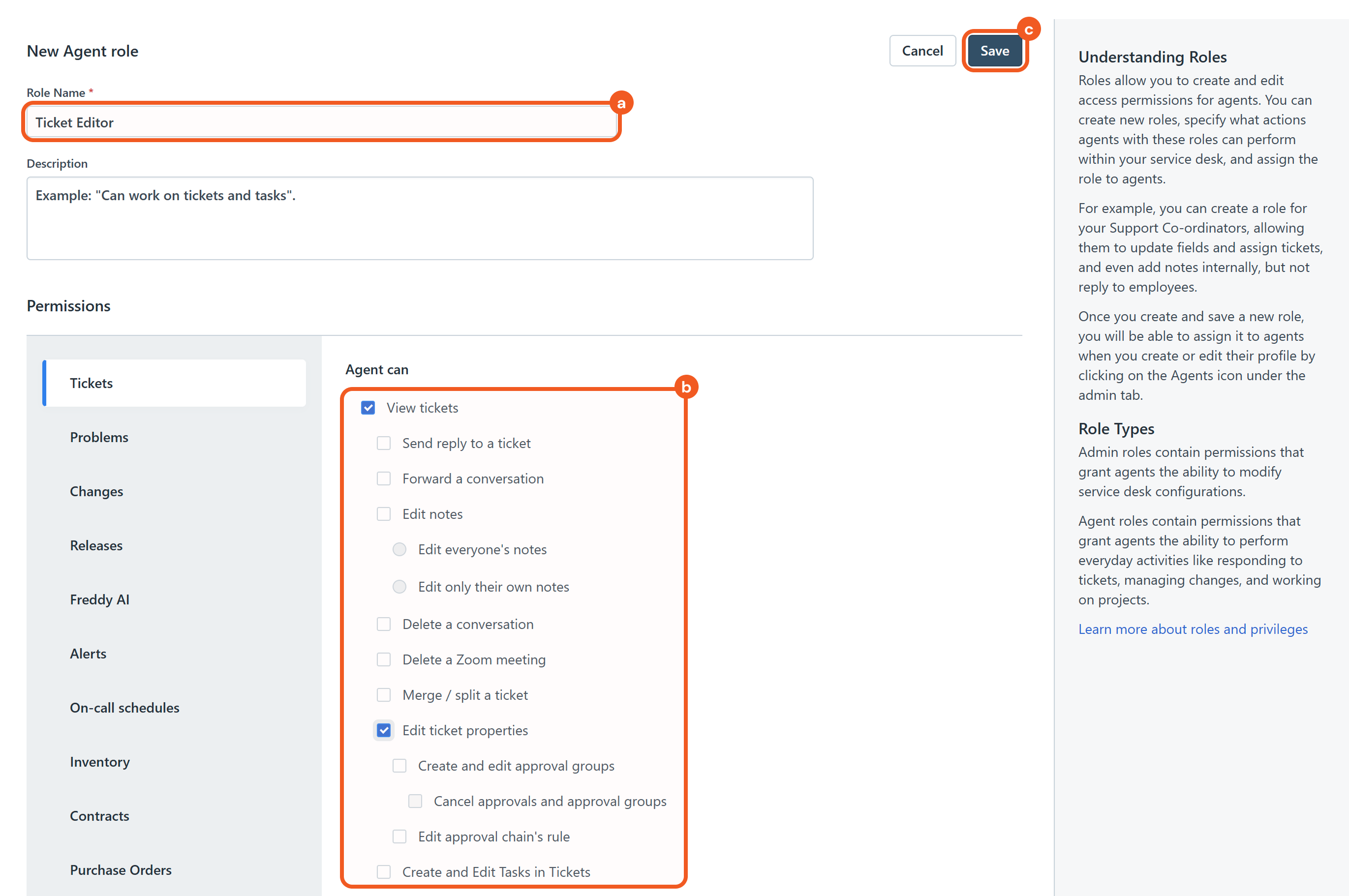
Task: Enable the Edit notes checkbox
Action: pyautogui.click(x=384, y=514)
